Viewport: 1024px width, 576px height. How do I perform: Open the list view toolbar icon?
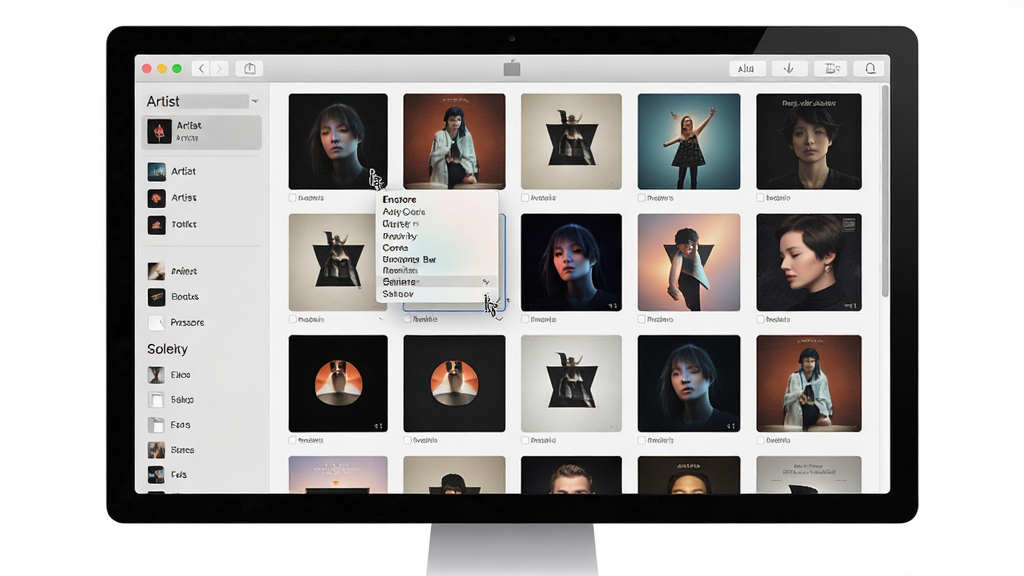[831, 69]
